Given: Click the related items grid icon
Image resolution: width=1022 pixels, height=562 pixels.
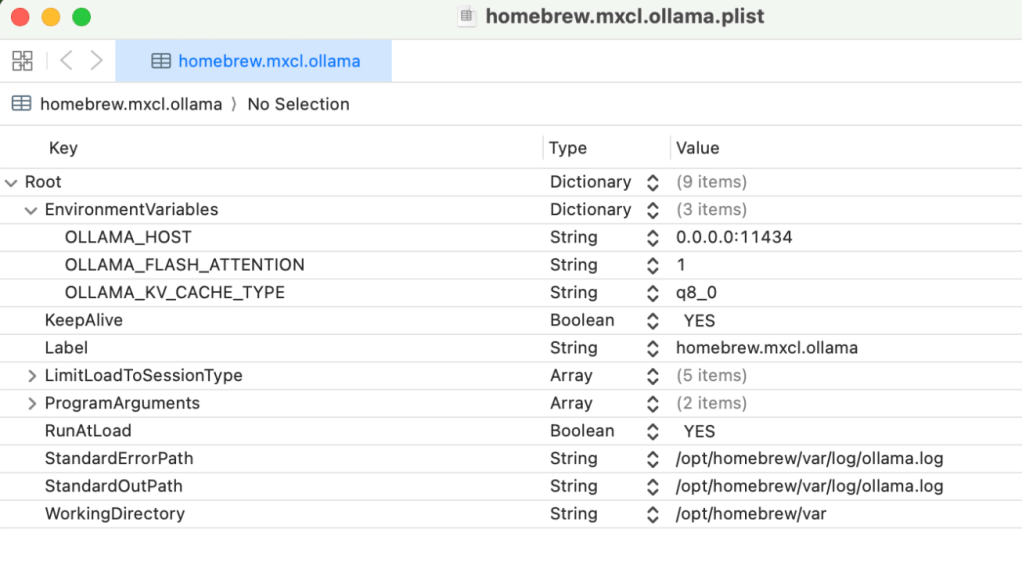Looking at the screenshot, I should 22,61.
